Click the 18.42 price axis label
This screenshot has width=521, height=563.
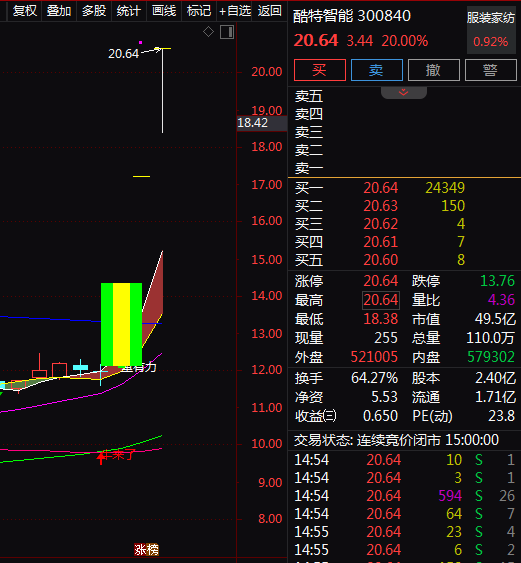[262, 123]
